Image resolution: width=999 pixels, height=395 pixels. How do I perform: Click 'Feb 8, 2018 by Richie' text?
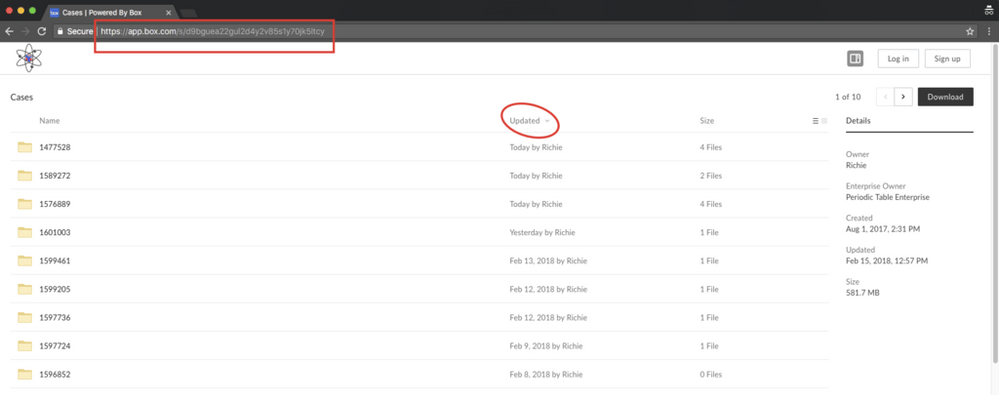point(546,375)
